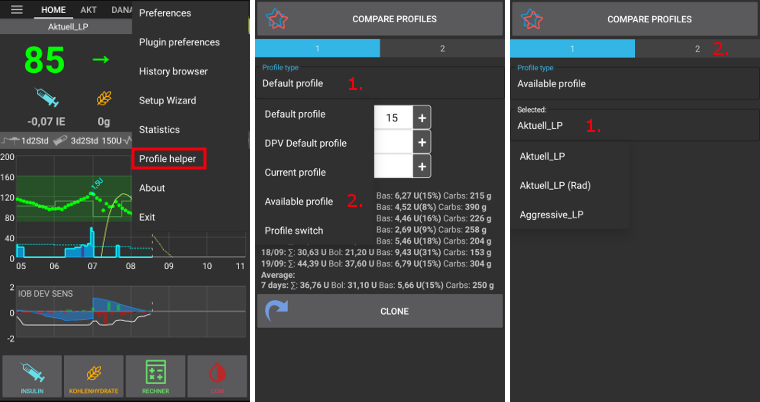The width and height of the screenshot is (760, 402).
Task: Choose Profile switch option in dropdown list
Action: coord(294,231)
